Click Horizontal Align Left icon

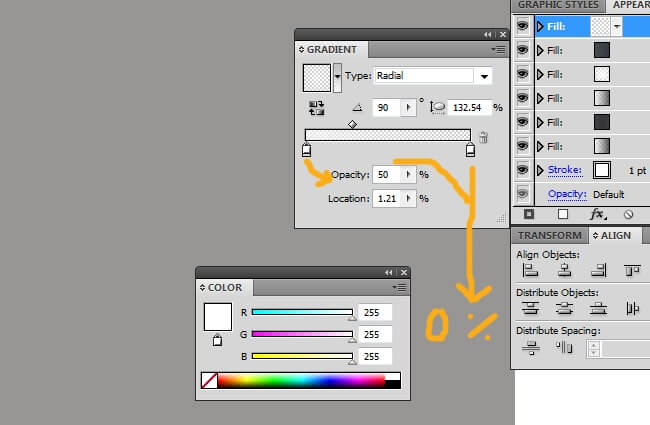coord(530,270)
